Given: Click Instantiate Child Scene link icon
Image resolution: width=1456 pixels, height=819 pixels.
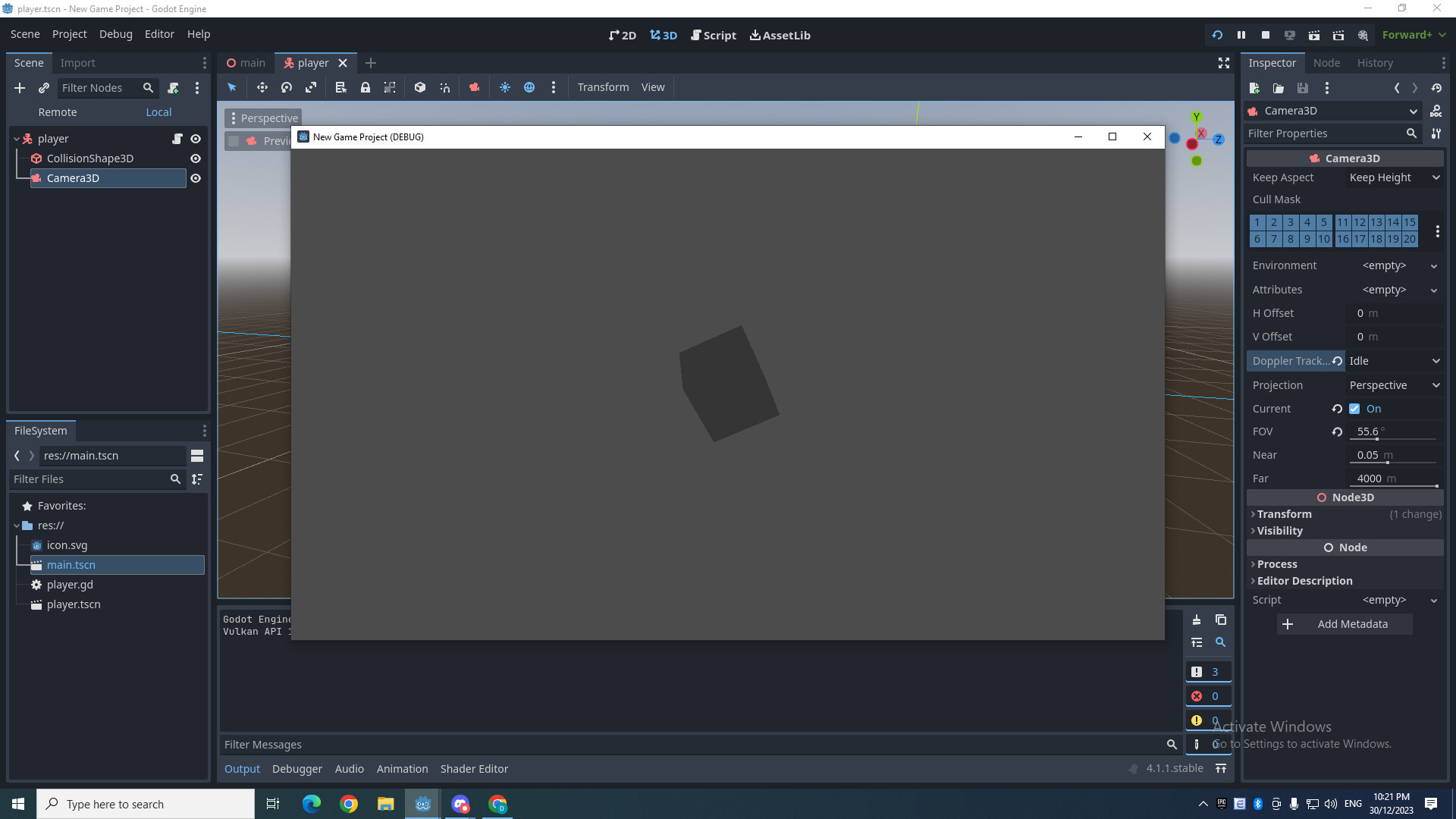Looking at the screenshot, I should [44, 88].
